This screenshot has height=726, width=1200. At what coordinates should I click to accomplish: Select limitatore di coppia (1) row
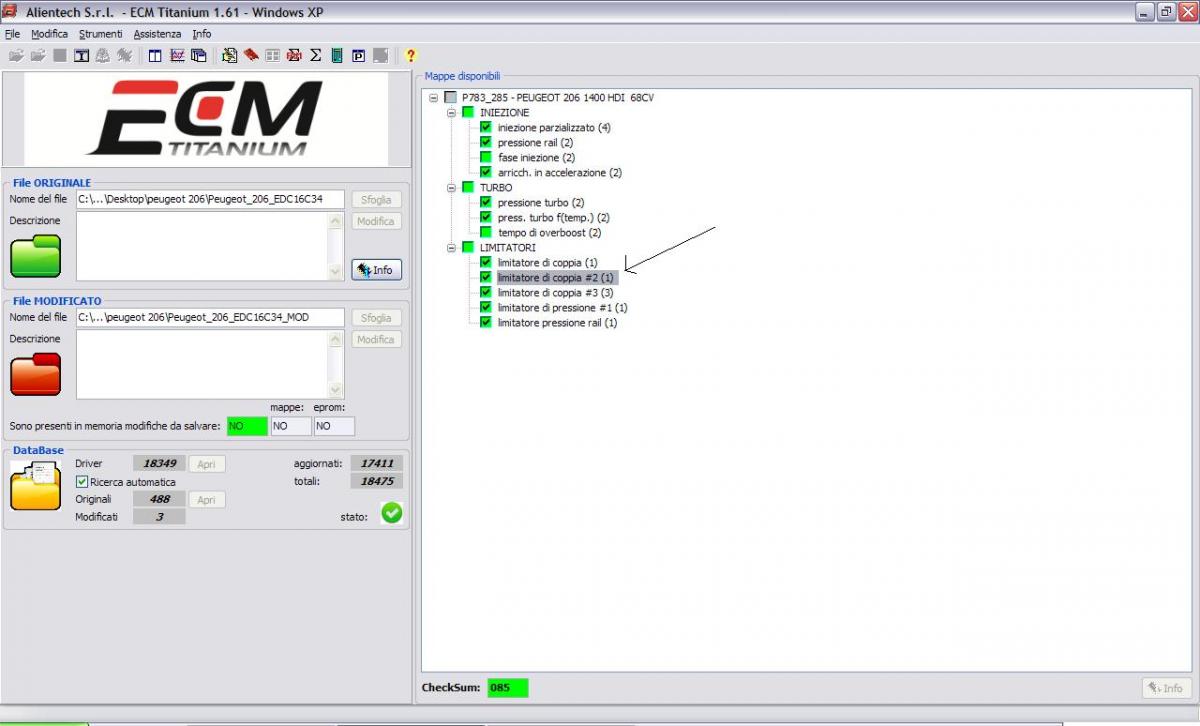click(547, 263)
